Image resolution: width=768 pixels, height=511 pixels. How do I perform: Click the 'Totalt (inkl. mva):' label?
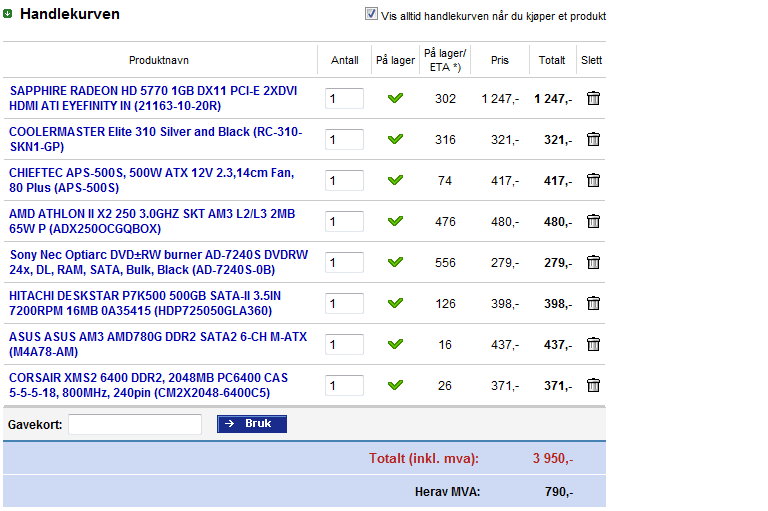click(x=424, y=459)
